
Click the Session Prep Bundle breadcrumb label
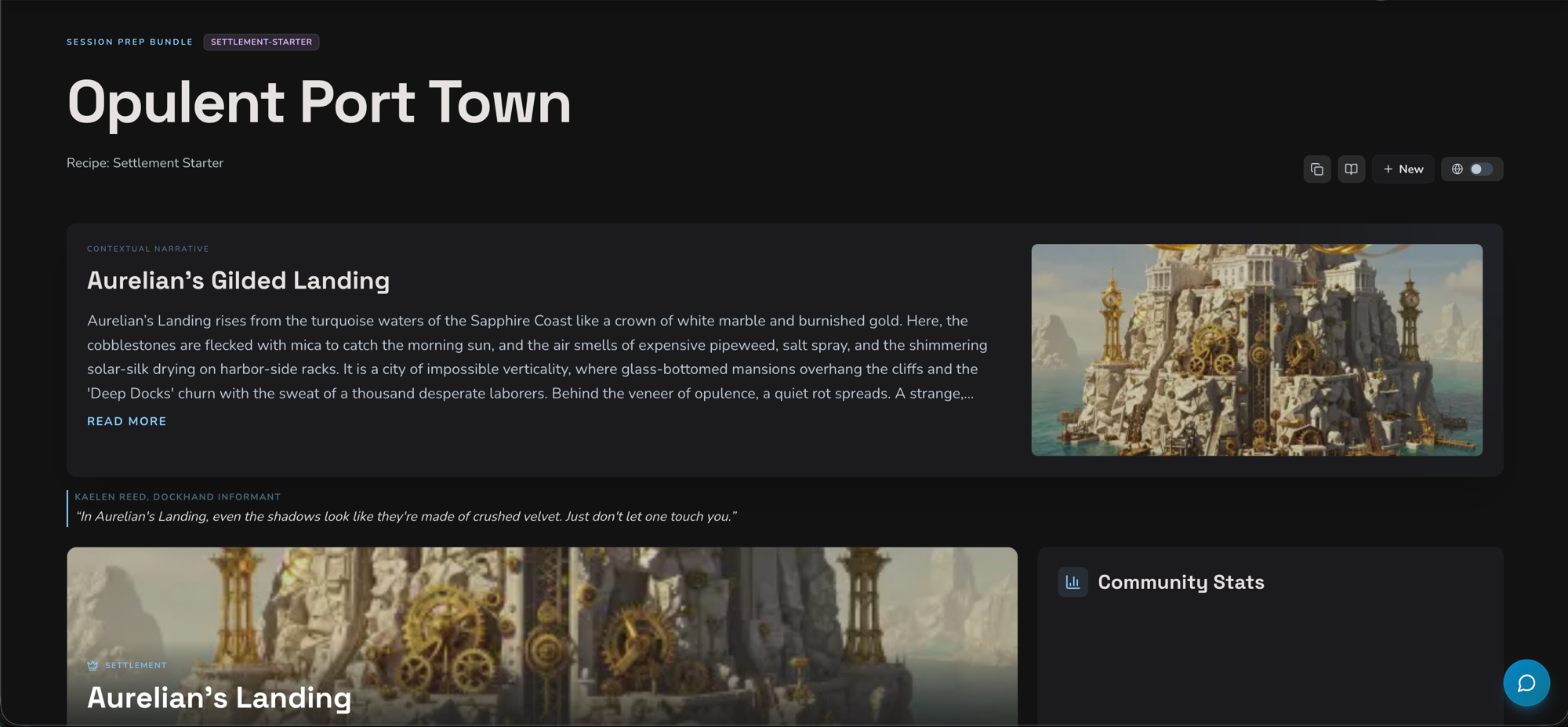[x=129, y=42]
